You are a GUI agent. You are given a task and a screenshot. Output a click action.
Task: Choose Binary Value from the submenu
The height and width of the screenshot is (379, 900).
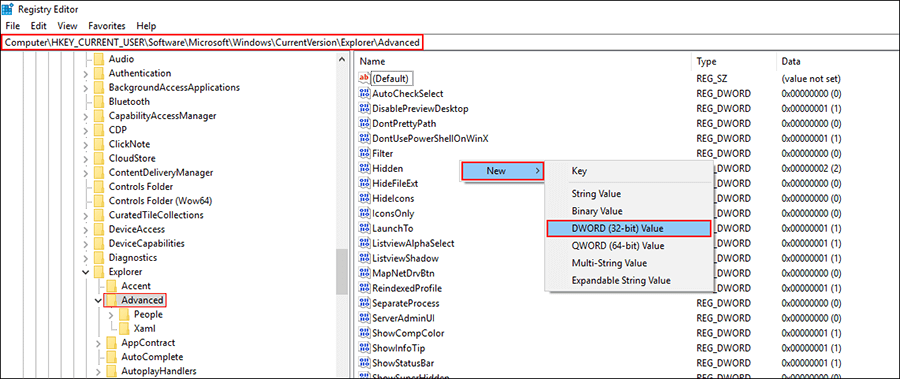[629, 211]
